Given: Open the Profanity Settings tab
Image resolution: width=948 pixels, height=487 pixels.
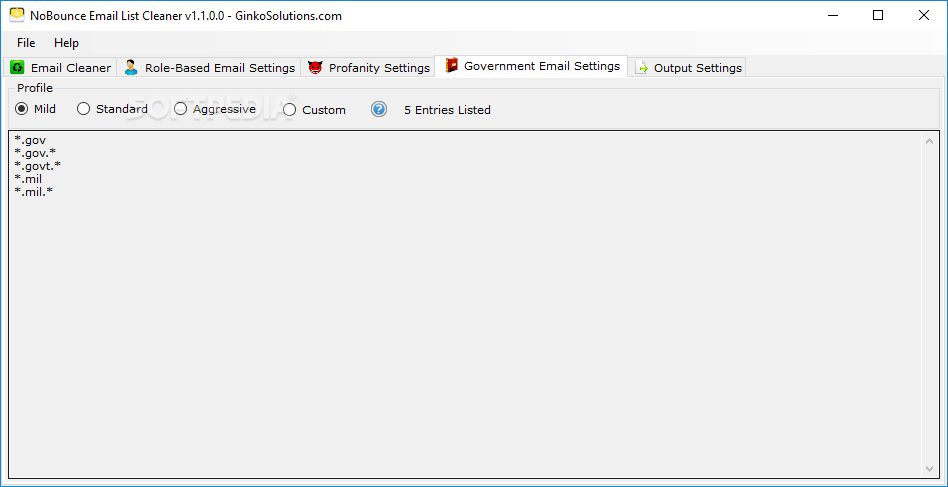Looking at the screenshot, I should 368,68.
